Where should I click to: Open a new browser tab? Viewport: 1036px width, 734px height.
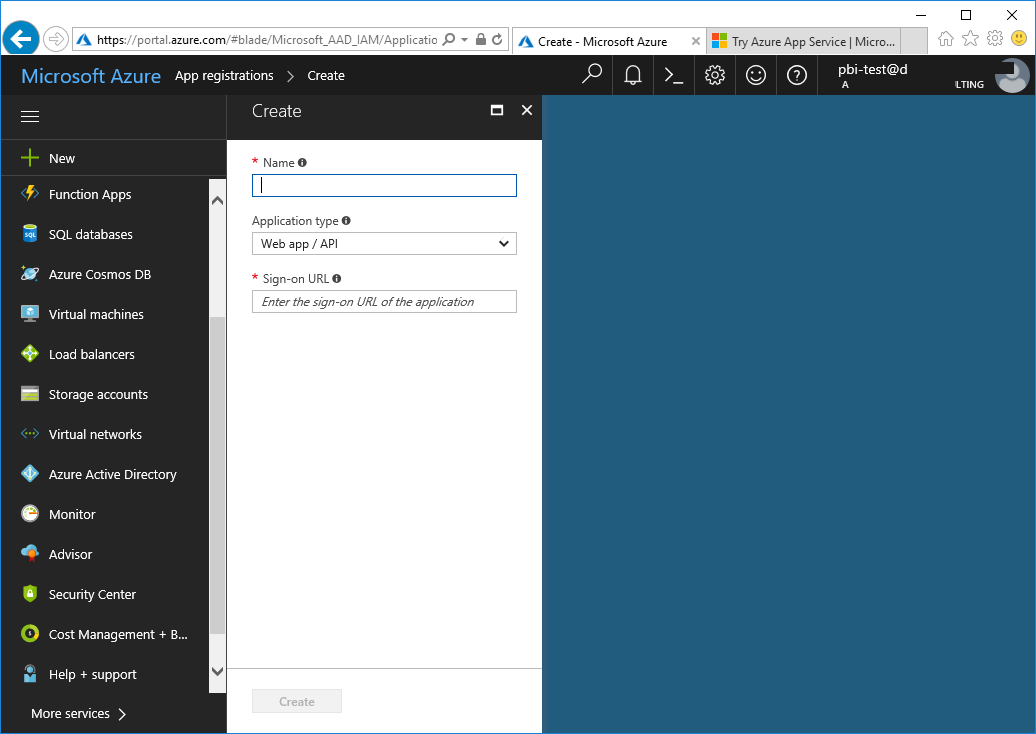[914, 41]
